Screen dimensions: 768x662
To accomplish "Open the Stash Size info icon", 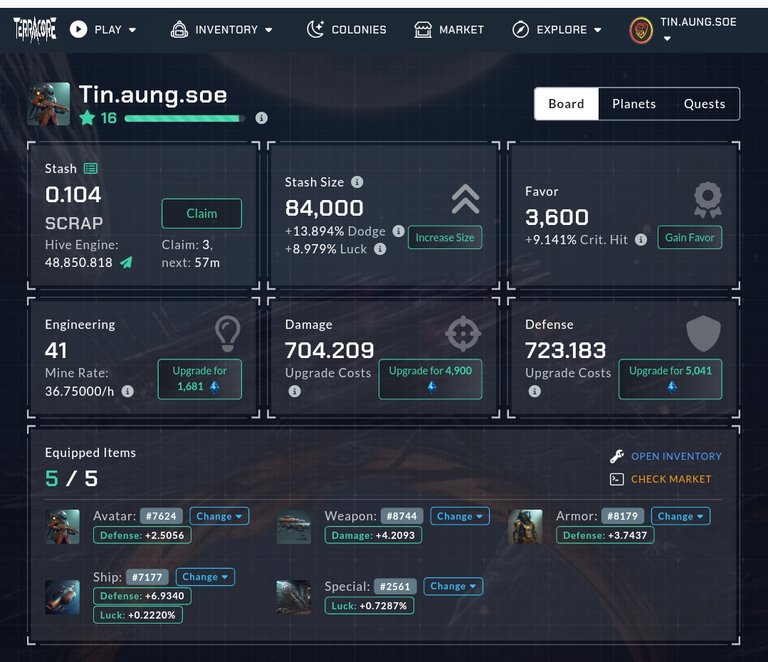I will tap(357, 182).
